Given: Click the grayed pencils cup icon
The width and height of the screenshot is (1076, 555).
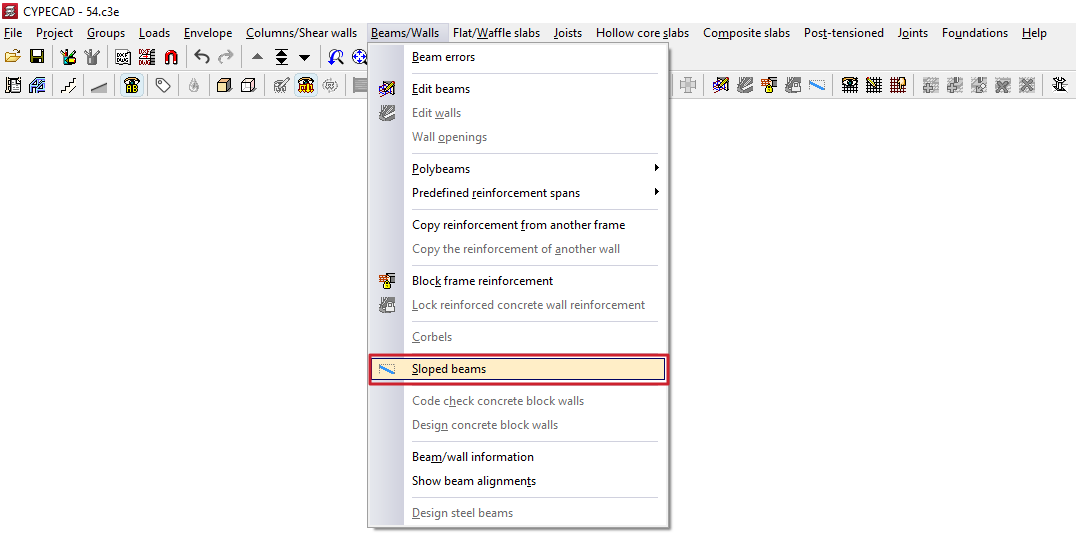Looking at the screenshot, I should (92, 57).
